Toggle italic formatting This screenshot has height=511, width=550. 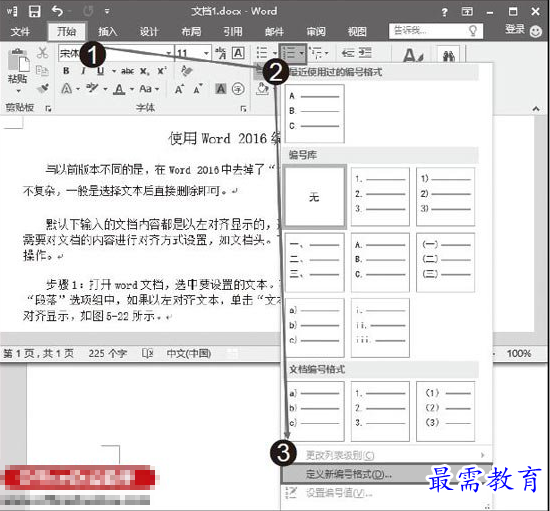83,71
